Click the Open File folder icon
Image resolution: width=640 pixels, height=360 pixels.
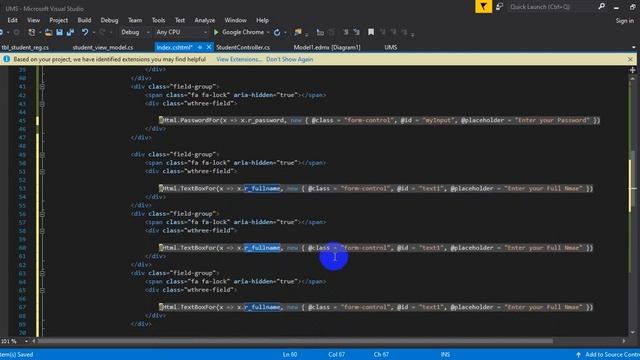pos(49,32)
